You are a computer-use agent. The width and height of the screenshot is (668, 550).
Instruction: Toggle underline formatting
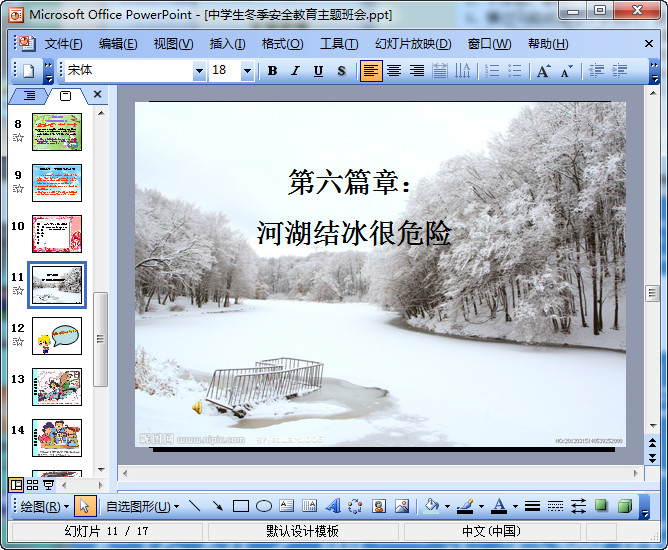318,71
